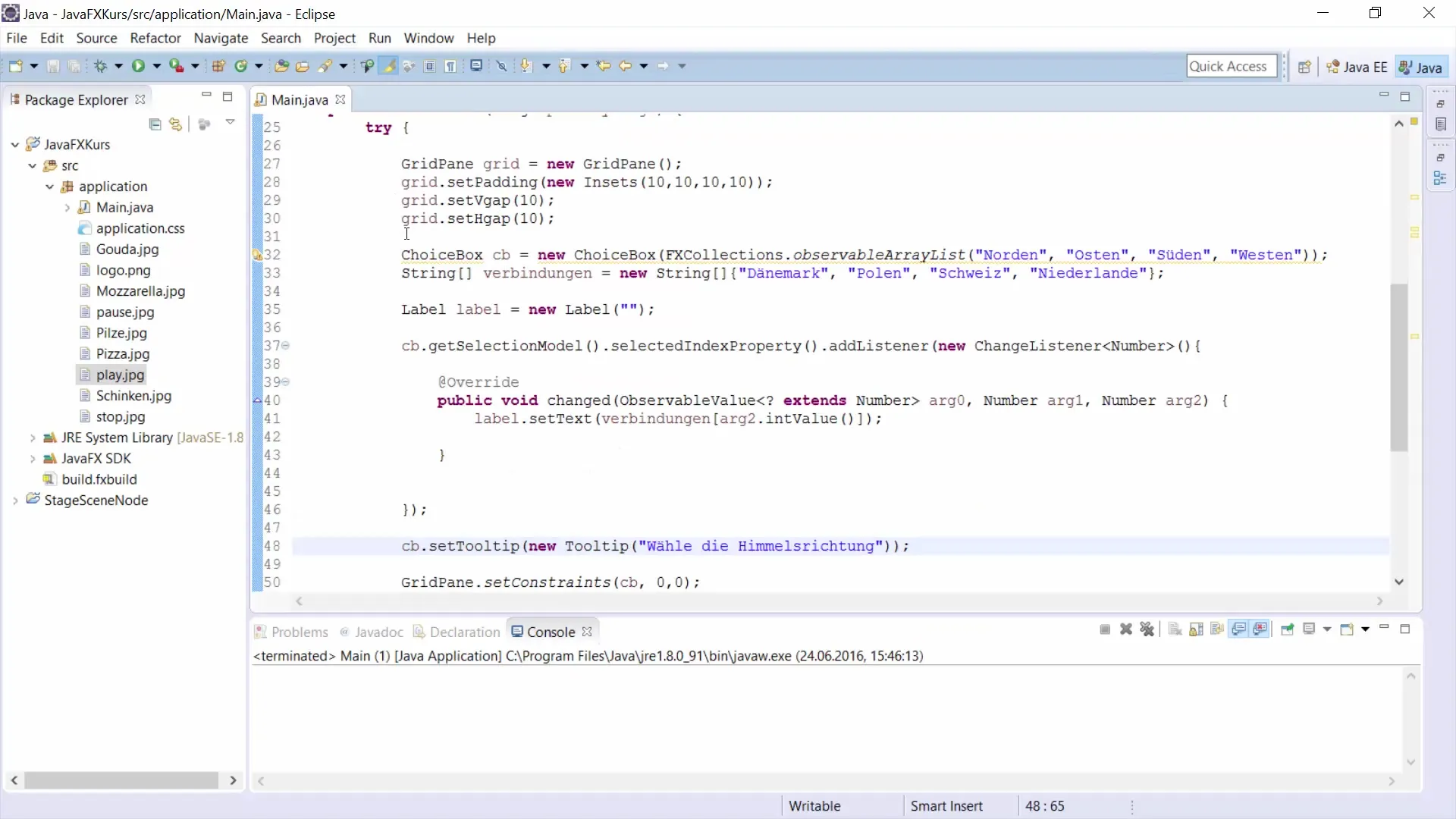
Task: Select the Main.java editor tab
Action: click(299, 100)
